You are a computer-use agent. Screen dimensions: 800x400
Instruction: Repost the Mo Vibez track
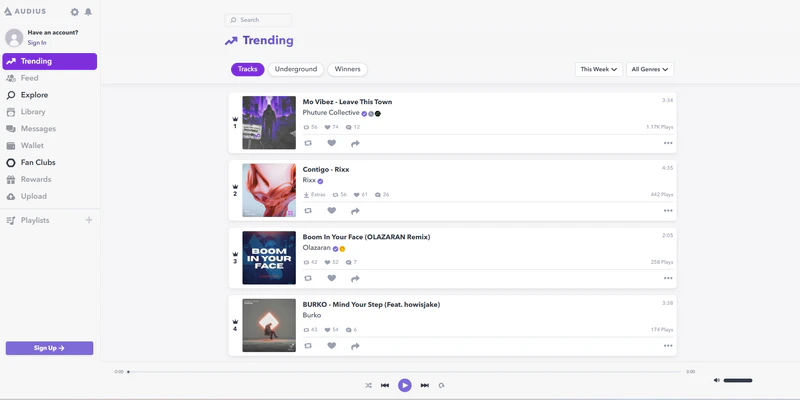click(x=308, y=143)
